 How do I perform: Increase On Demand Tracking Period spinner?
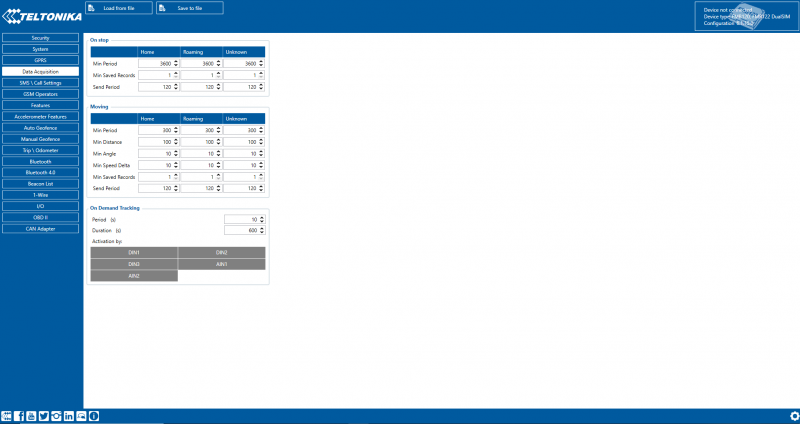coord(263,217)
